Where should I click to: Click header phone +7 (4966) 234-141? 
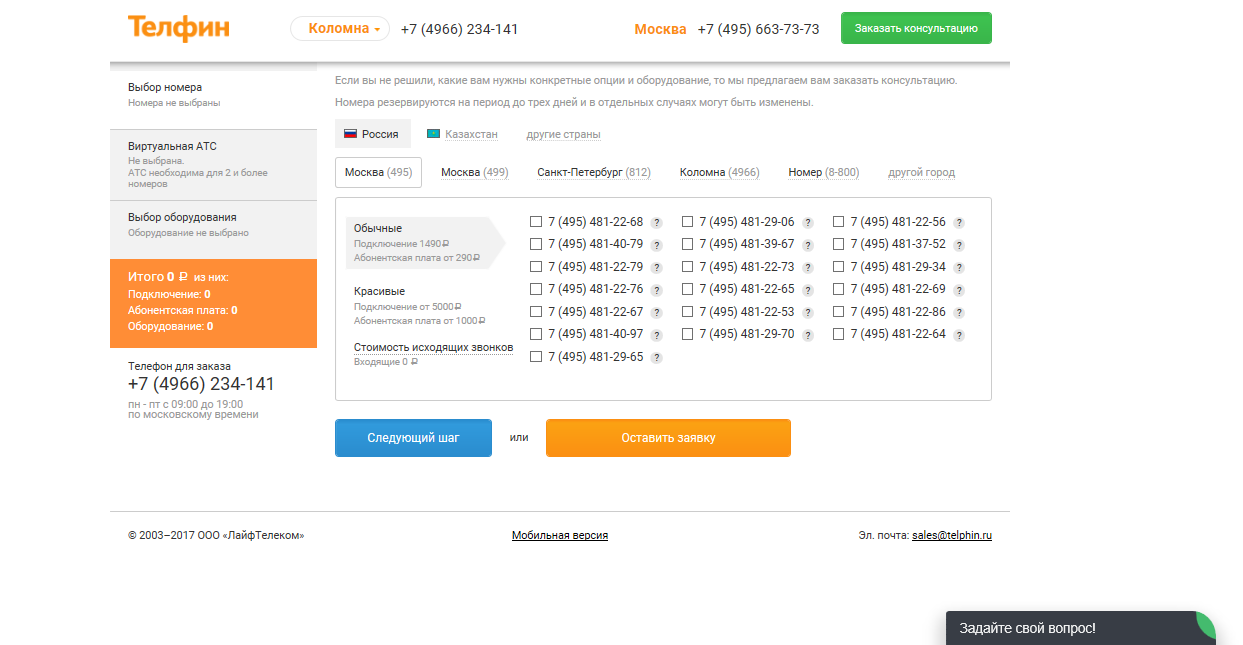click(x=459, y=29)
